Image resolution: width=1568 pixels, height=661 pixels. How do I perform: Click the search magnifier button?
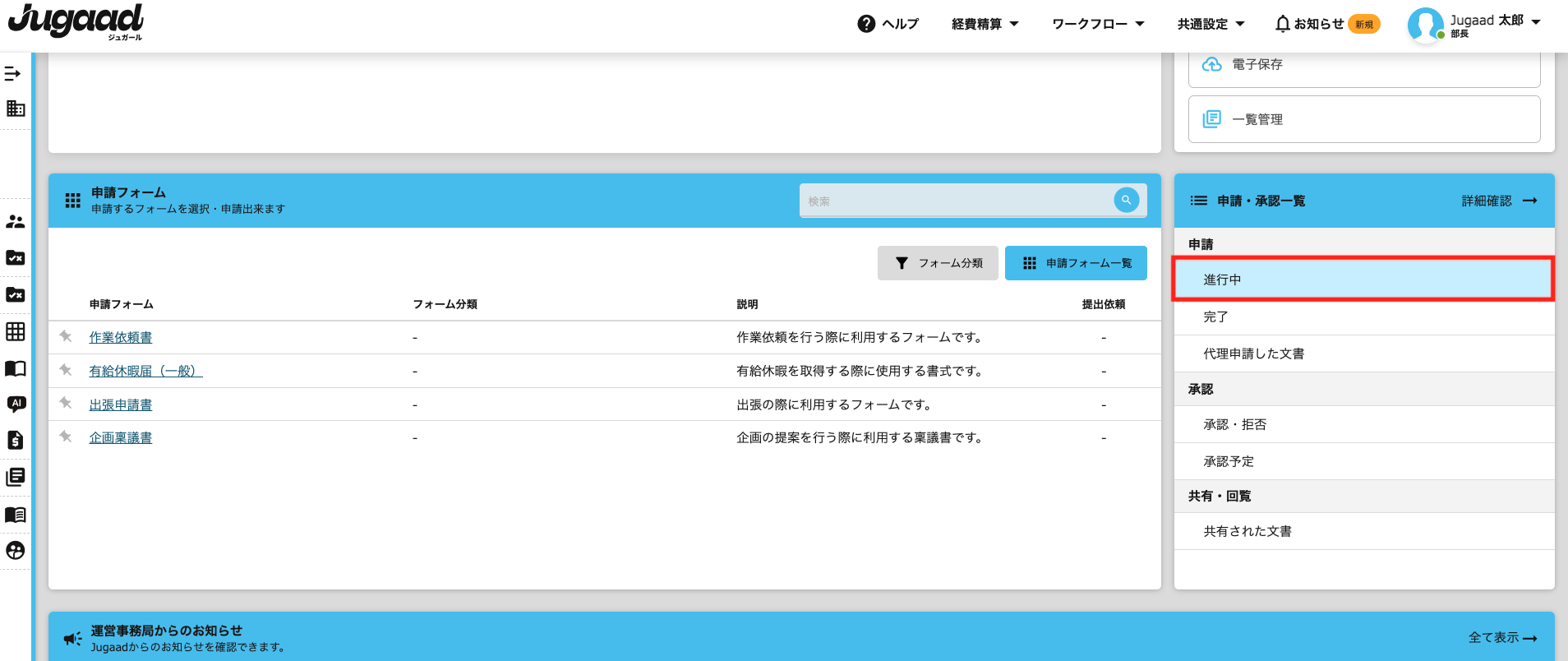coord(1126,200)
